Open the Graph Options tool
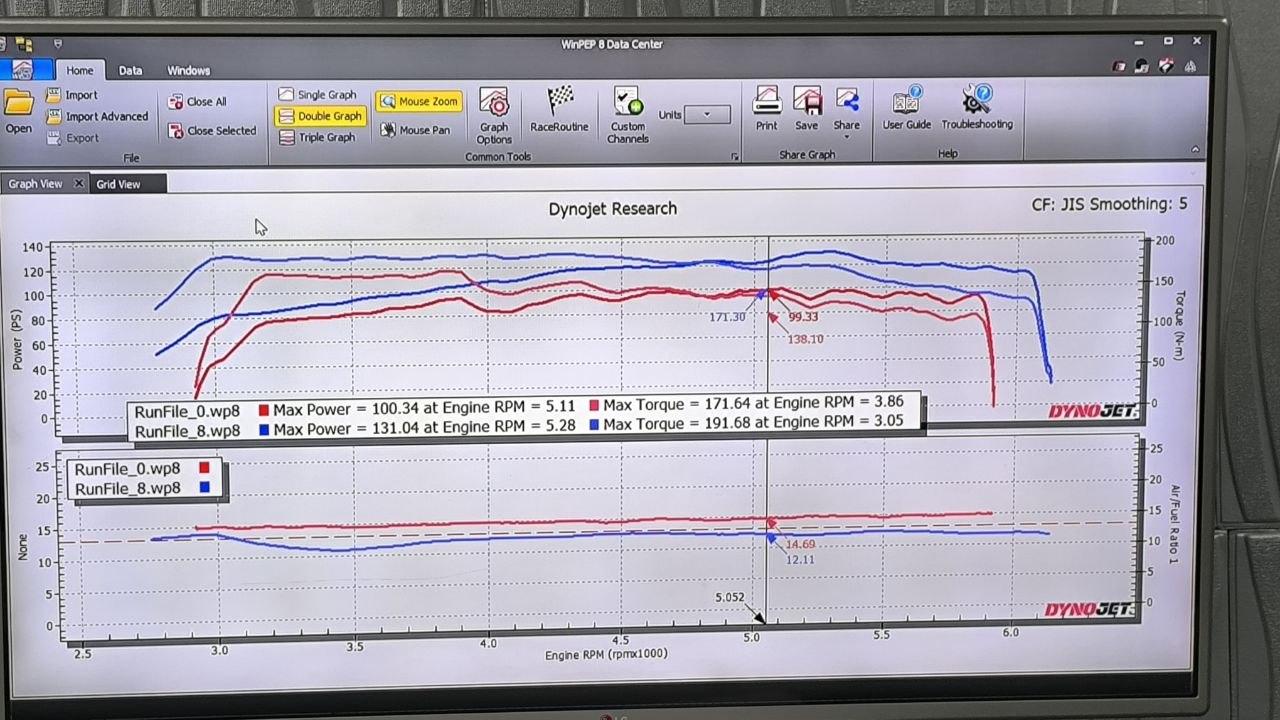 coord(494,116)
